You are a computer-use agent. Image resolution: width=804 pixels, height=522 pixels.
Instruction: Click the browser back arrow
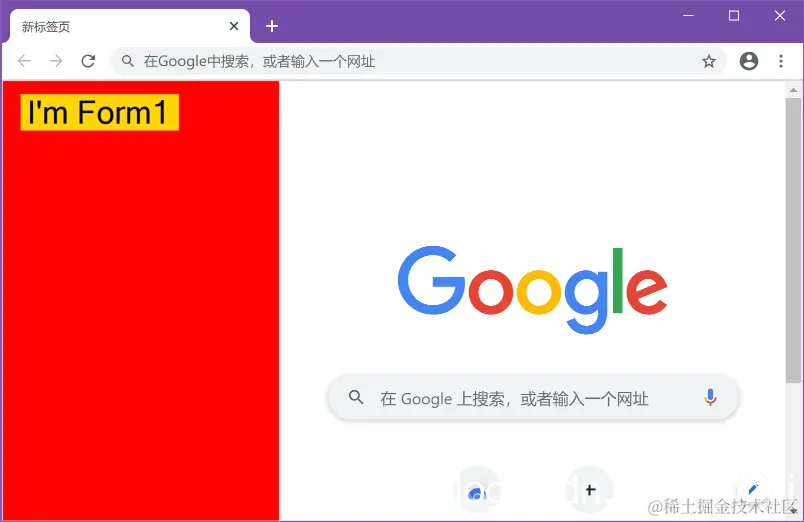pos(24,61)
